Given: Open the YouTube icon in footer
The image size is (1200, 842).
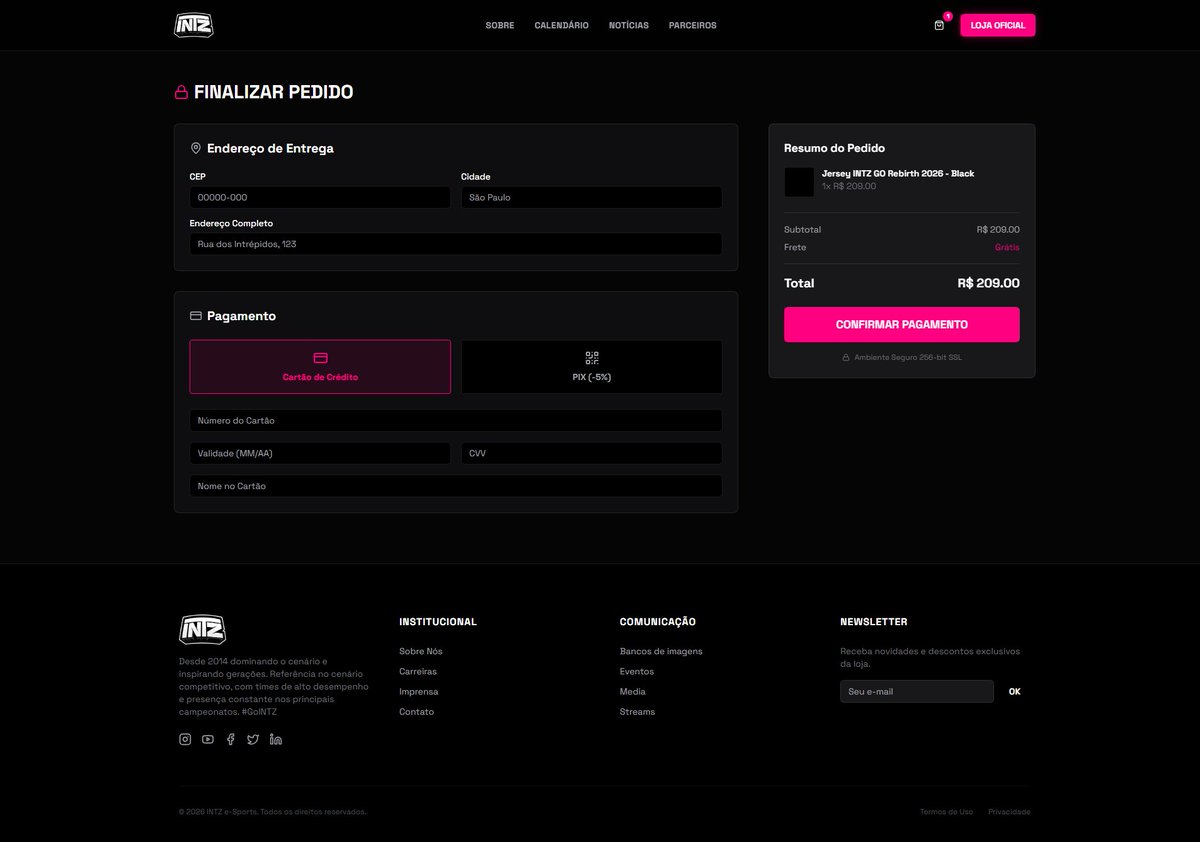Looking at the screenshot, I should (208, 739).
